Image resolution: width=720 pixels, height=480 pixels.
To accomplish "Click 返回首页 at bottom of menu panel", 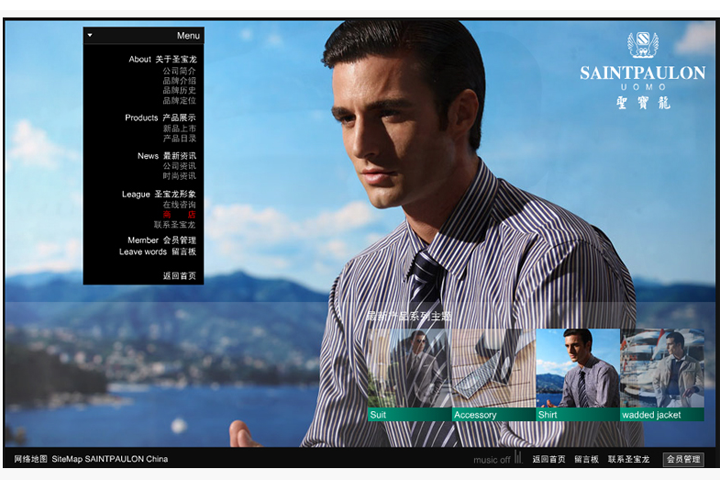I will tap(179, 276).
